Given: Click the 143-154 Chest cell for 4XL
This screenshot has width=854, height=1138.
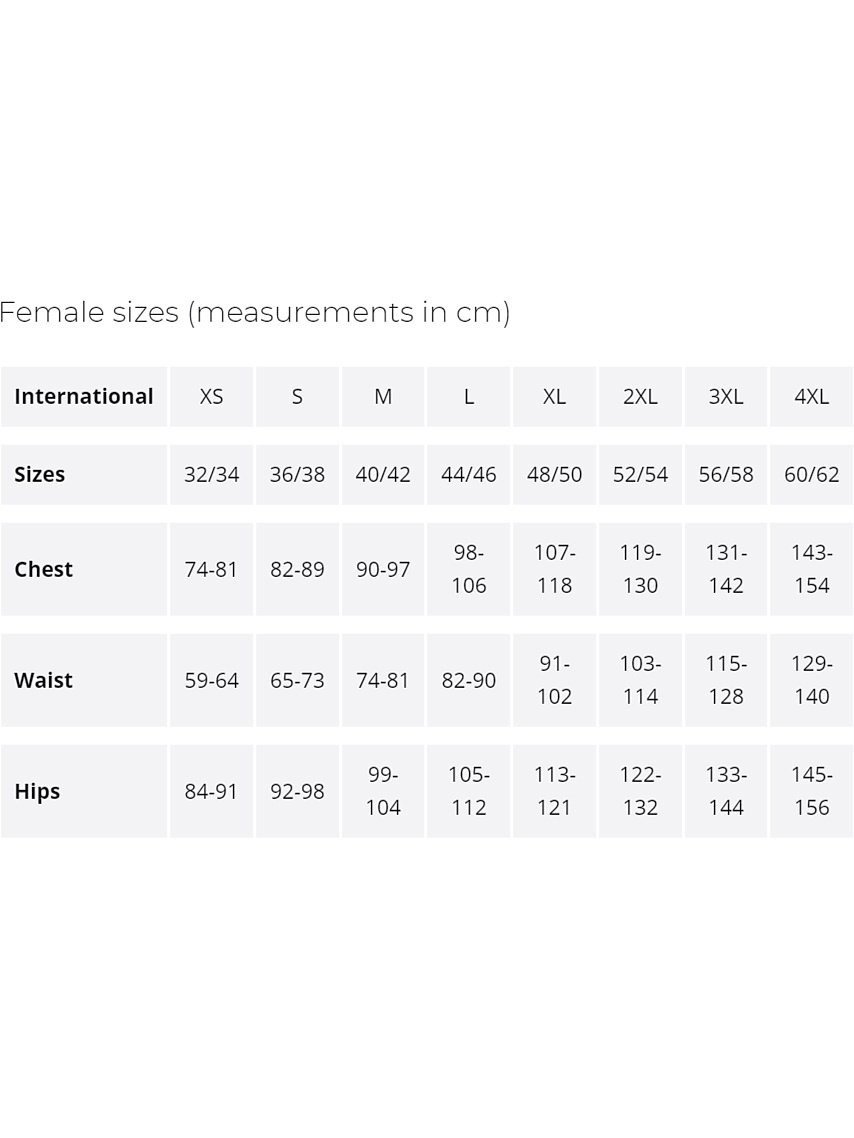Looking at the screenshot, I should (811, 569).
